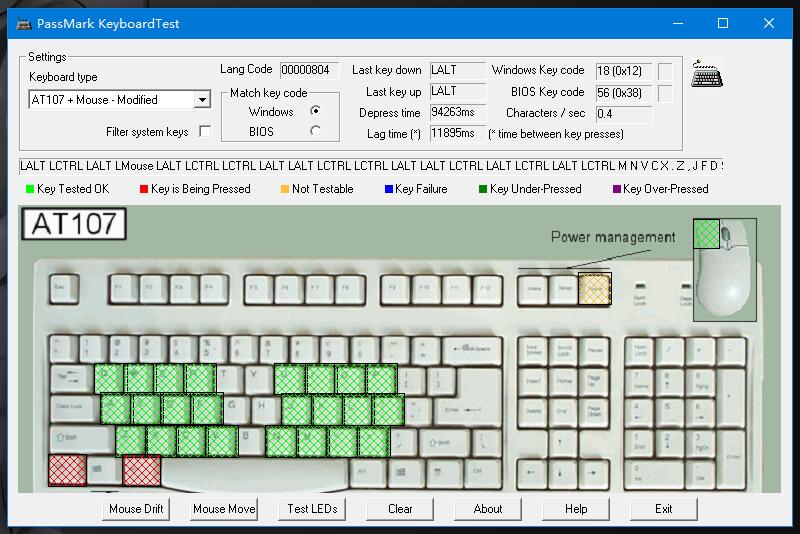Image resolution: width=800 pixels, height=534 pixels.
Task: Click the Power management label
Action: coord(613,237)
